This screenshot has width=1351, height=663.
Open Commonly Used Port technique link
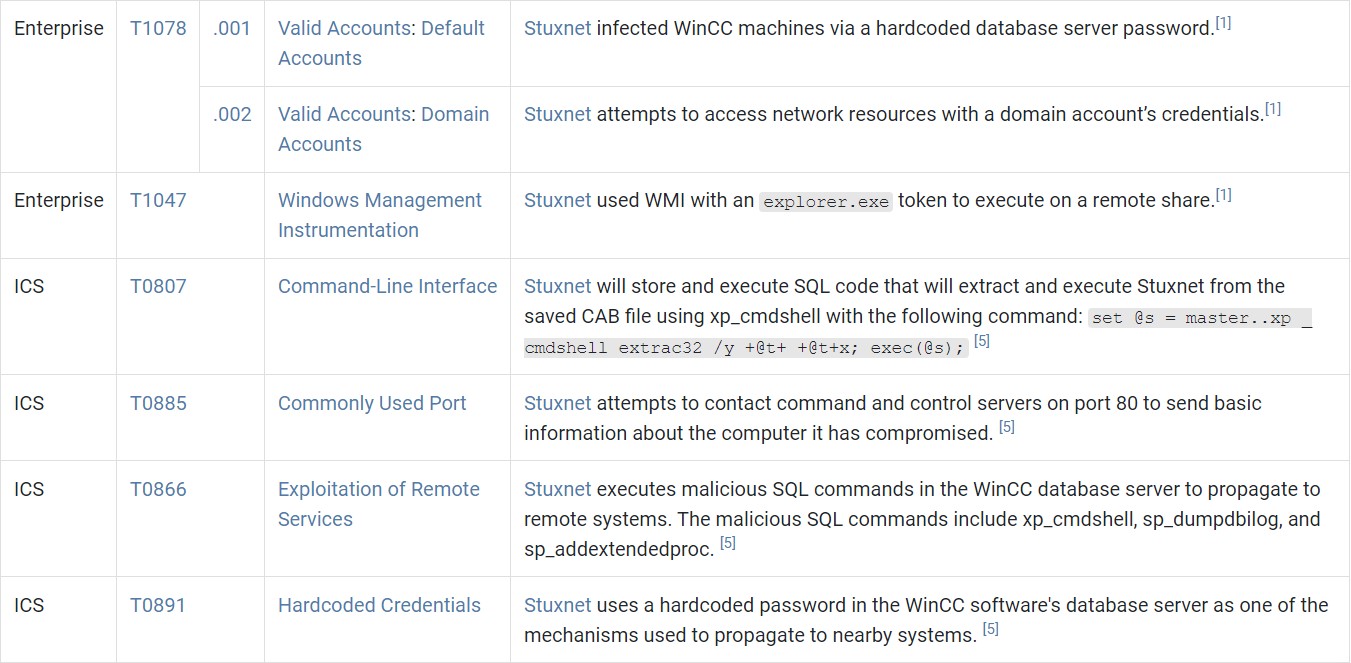[x=372, y=403]
